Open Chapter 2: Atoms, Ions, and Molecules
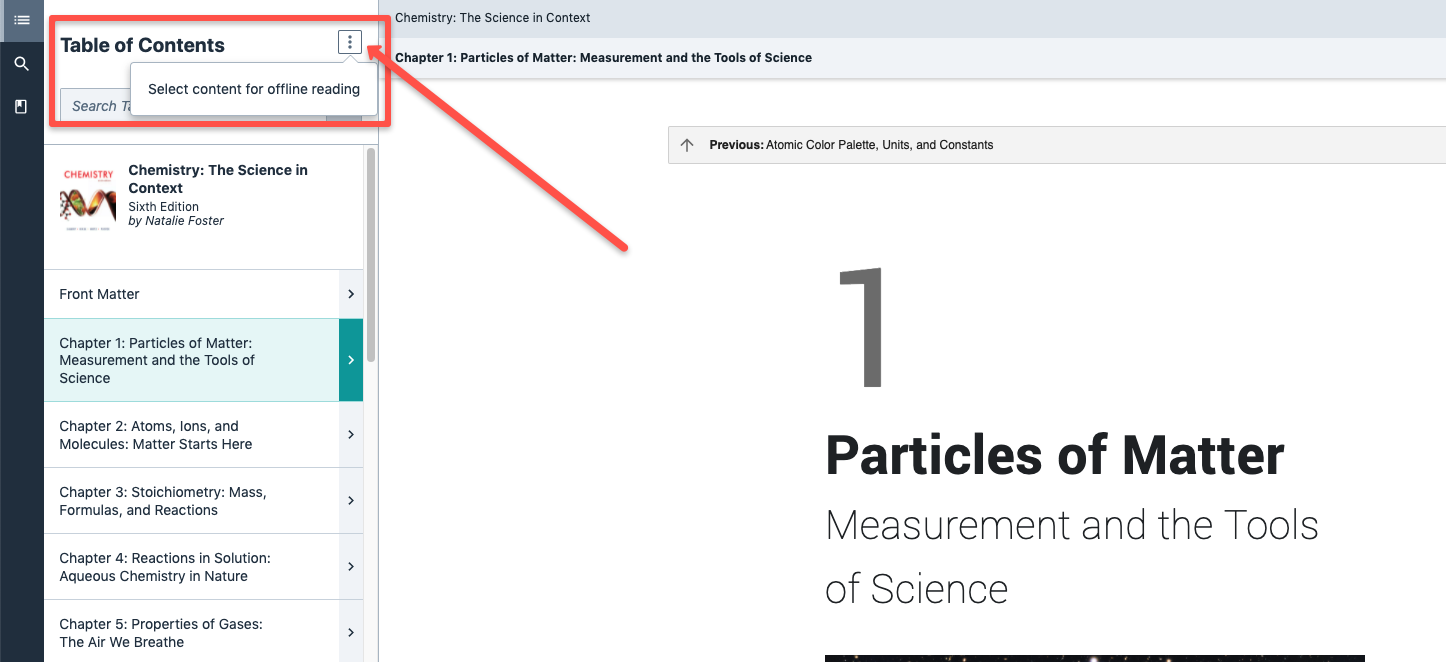 point(156,435)
